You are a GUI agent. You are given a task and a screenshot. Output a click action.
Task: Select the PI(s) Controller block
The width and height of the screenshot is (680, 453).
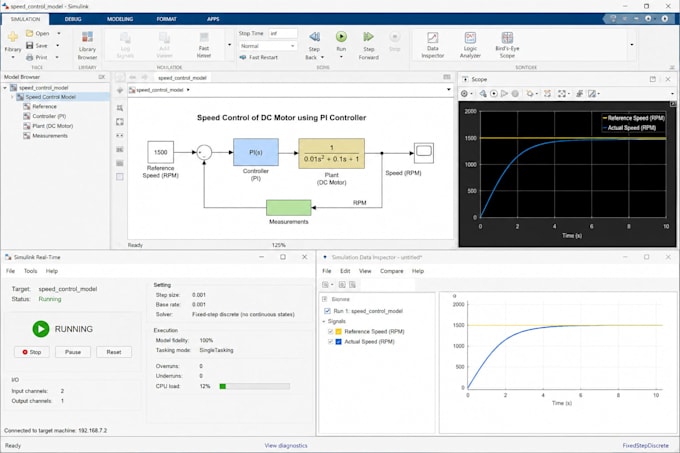256,152
